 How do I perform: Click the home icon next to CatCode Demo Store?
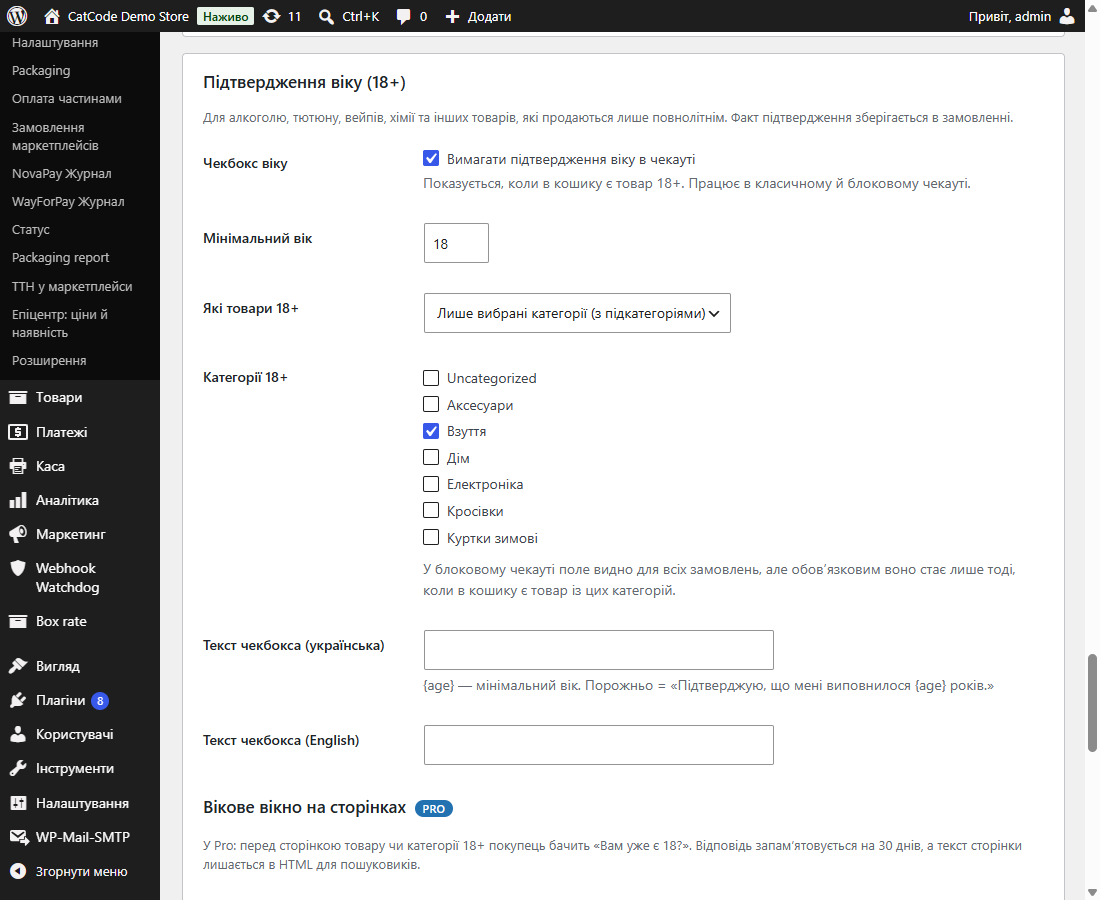(x=51, y=16)
